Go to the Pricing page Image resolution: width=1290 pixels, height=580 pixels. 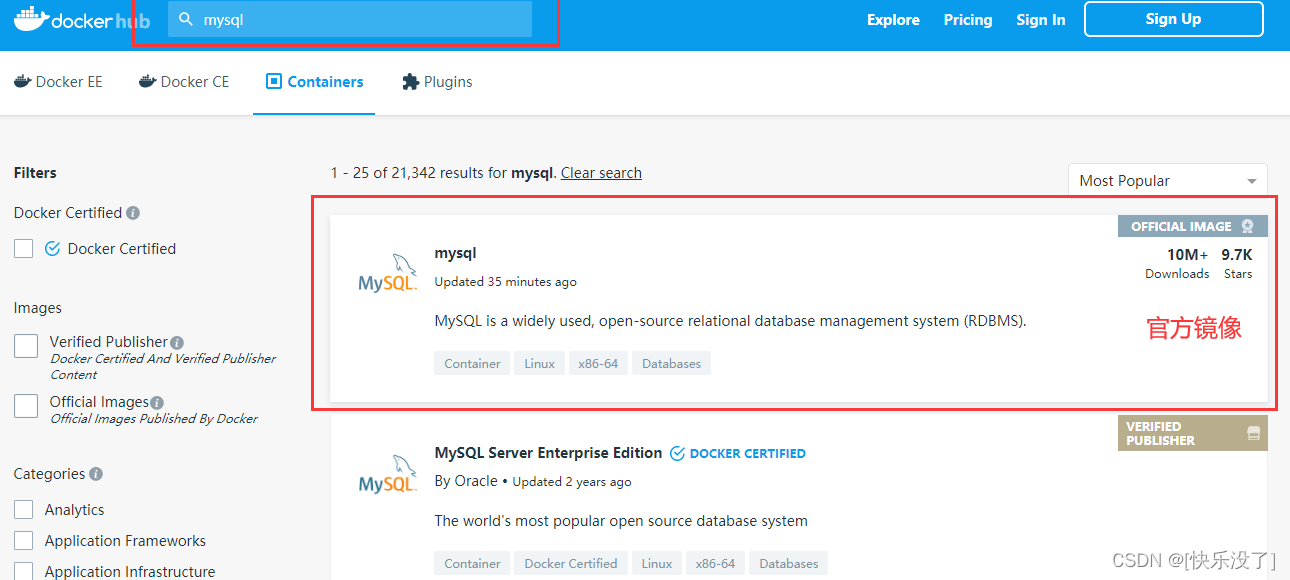(x=968, y=20)
